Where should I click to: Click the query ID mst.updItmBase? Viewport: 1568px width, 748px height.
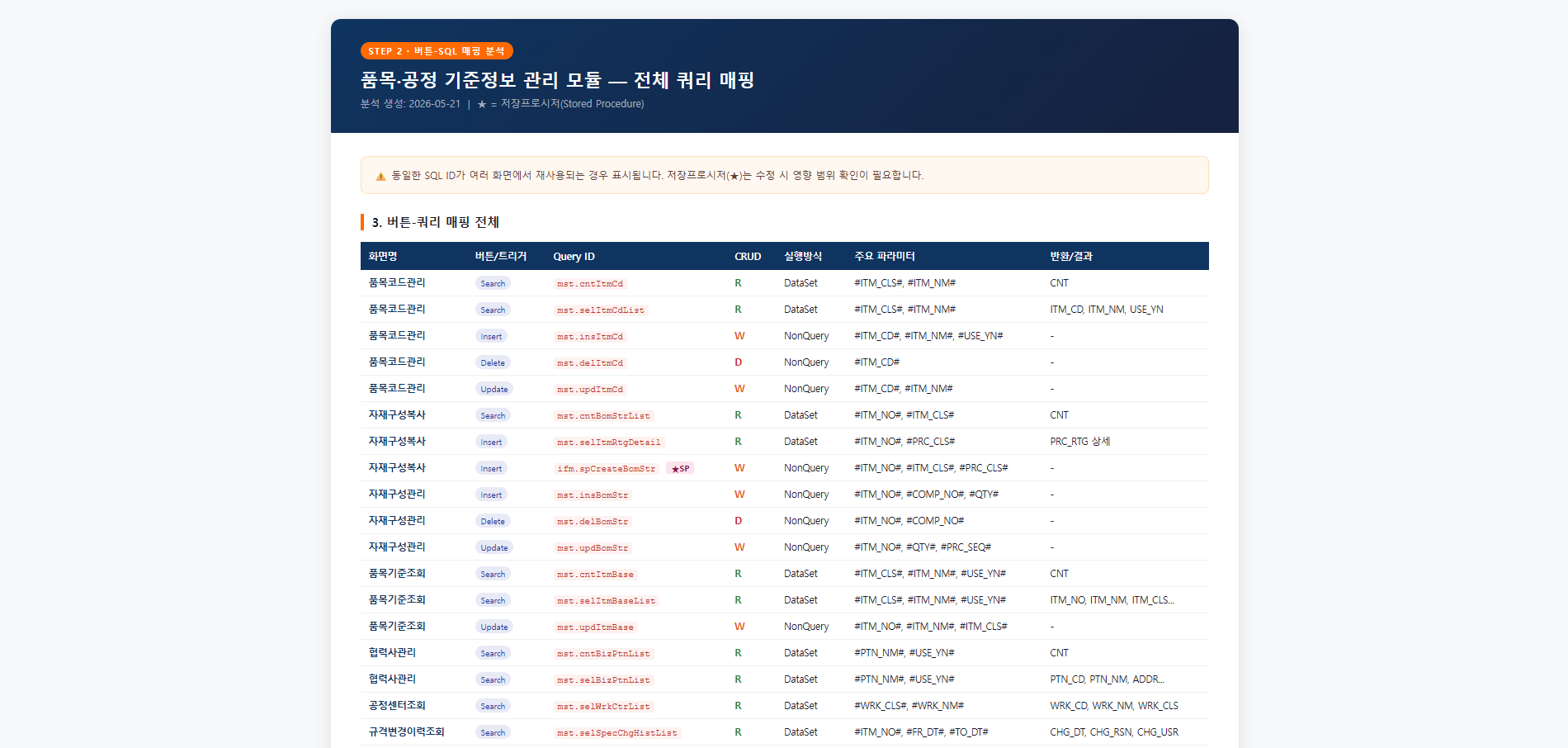595,627
